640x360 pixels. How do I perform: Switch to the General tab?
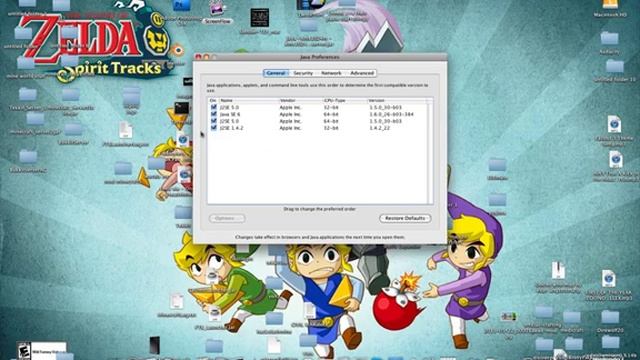(276, 73)
